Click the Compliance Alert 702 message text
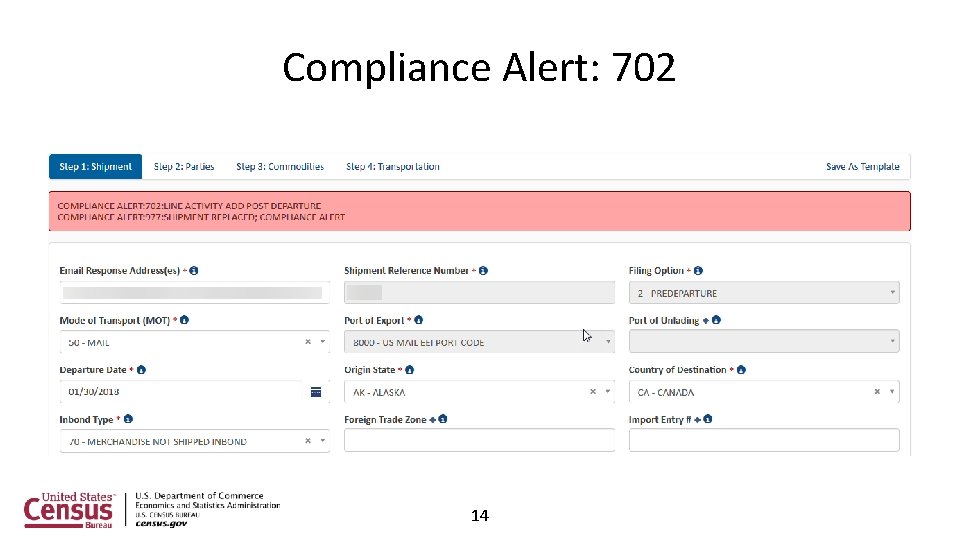 [x=189, y=206]
